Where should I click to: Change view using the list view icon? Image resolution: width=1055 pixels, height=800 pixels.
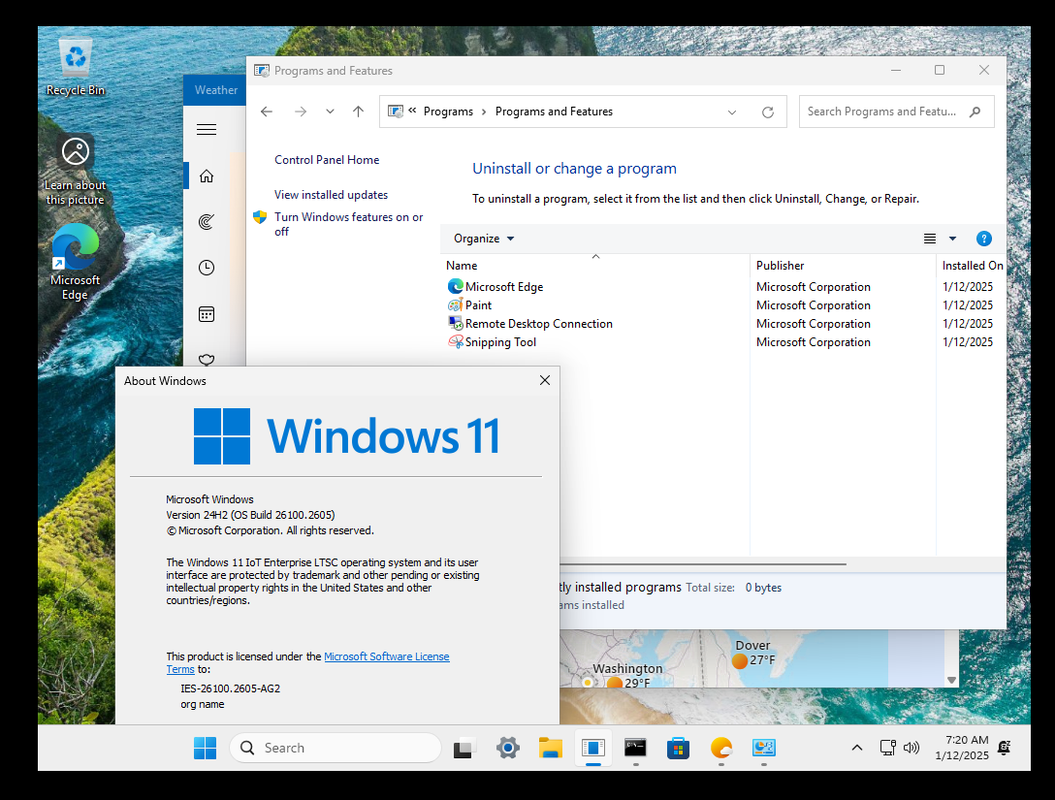pyautogui.click(x=930, y=239)
